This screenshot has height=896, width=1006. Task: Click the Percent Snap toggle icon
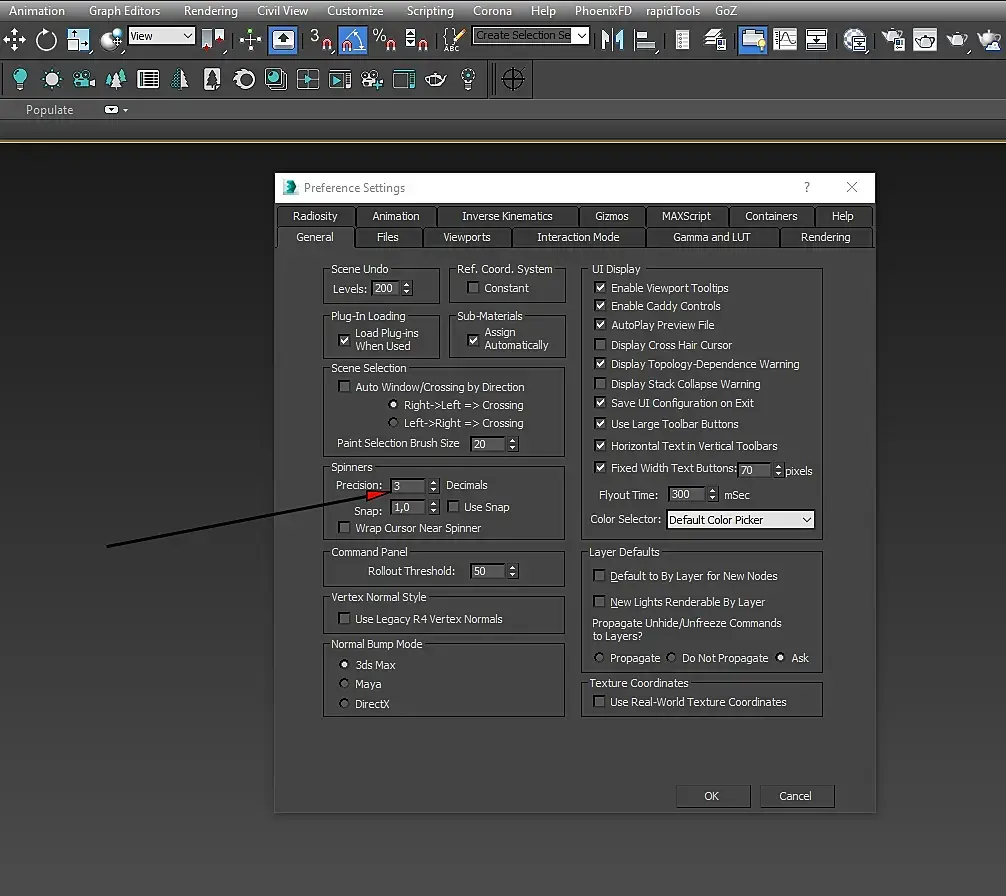384,40
